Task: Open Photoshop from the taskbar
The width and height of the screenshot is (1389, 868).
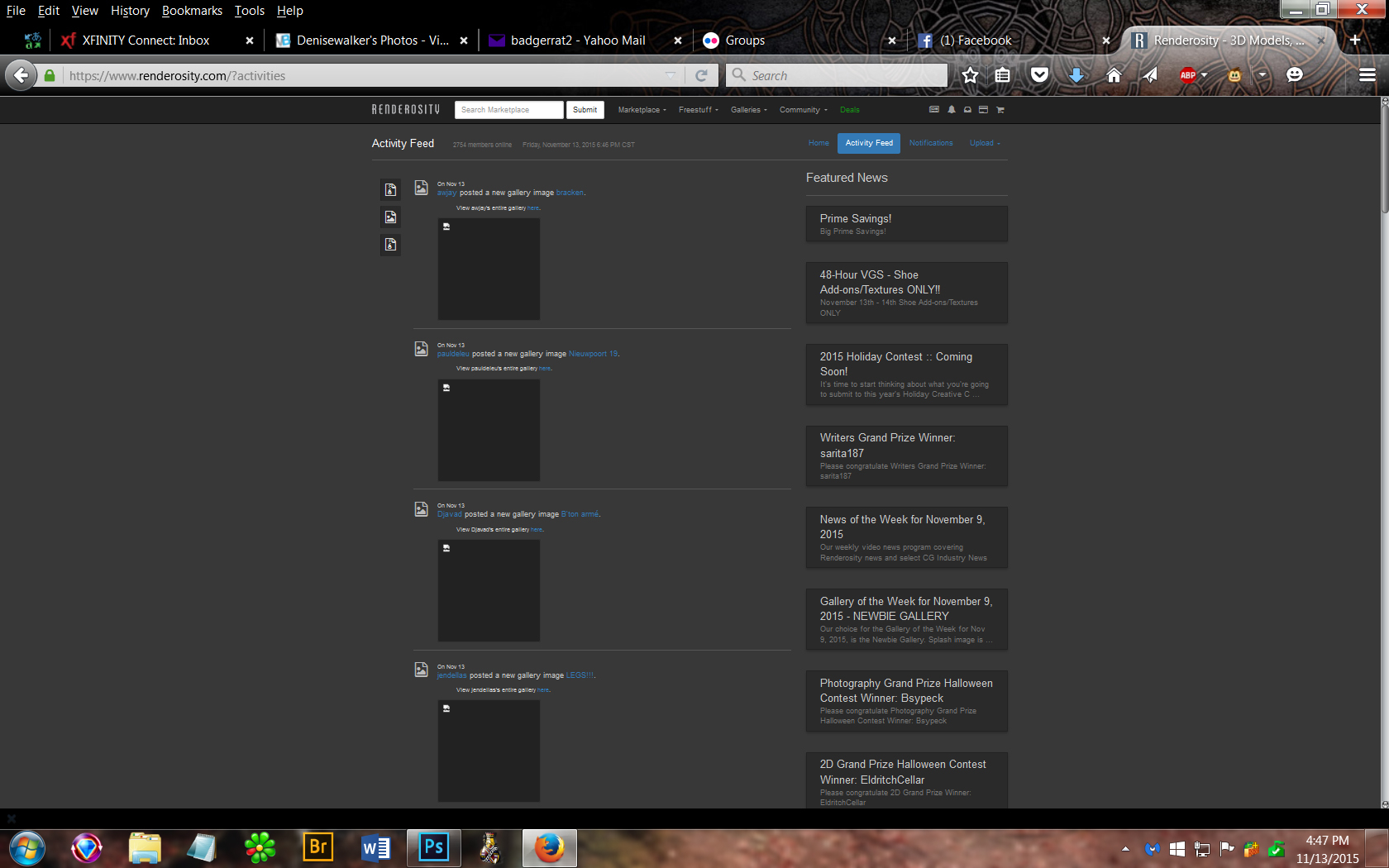Action: coord(434,847)
